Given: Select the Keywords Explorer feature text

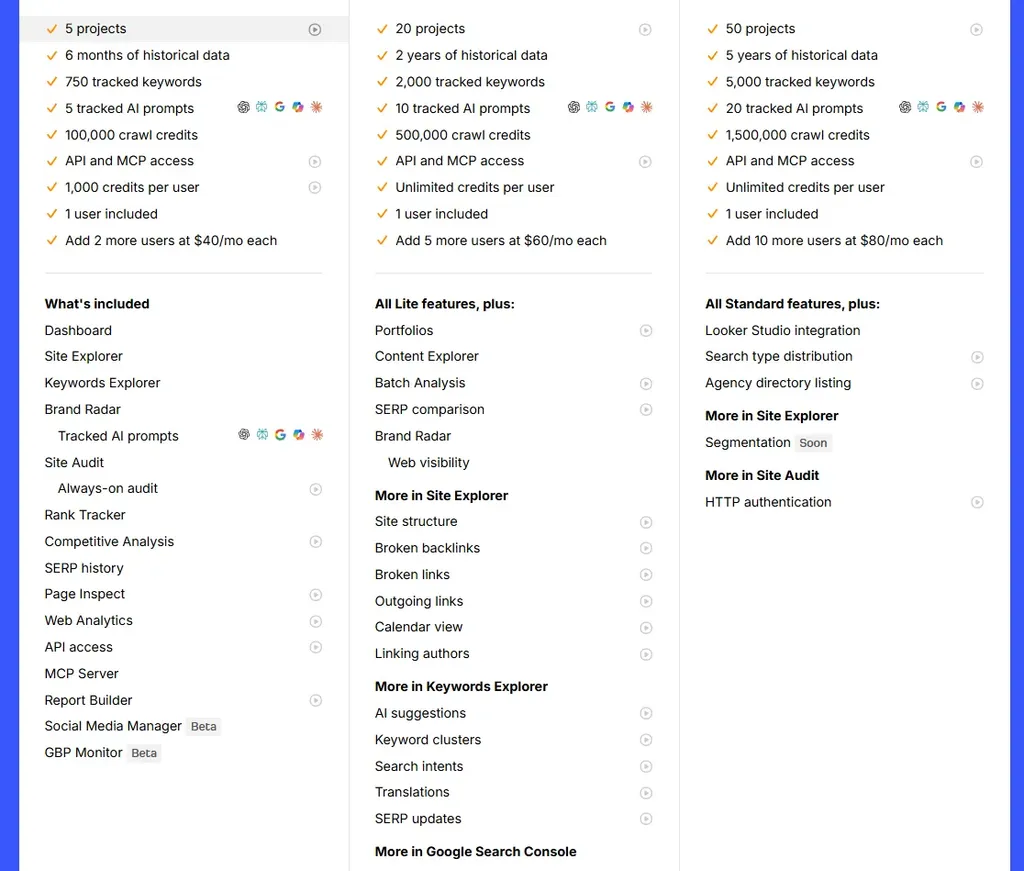Looking at the screenshot, I should [x=103, y=383].
